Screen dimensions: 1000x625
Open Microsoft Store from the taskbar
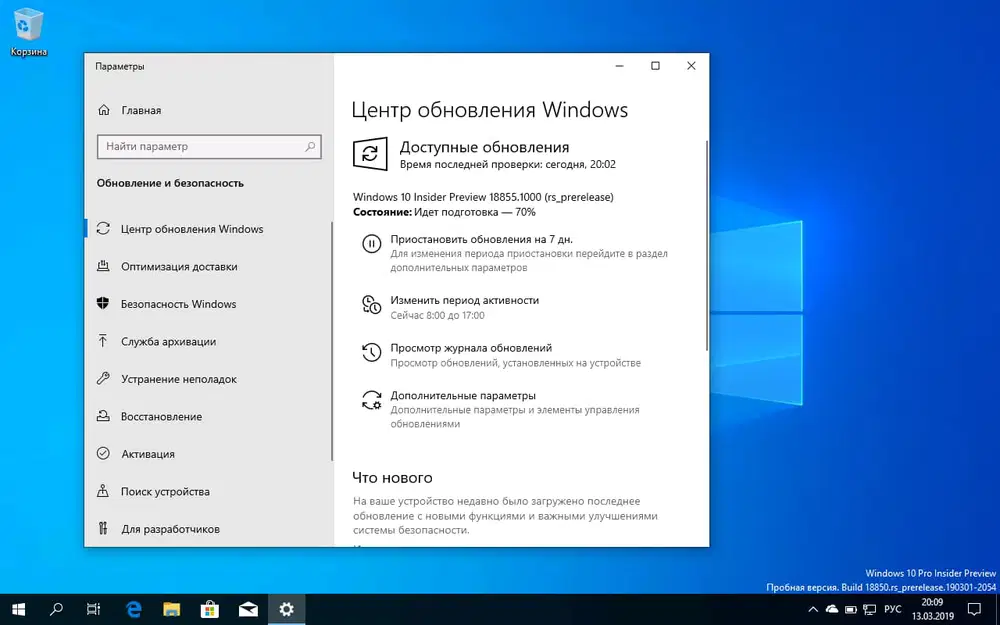point(210,609)
